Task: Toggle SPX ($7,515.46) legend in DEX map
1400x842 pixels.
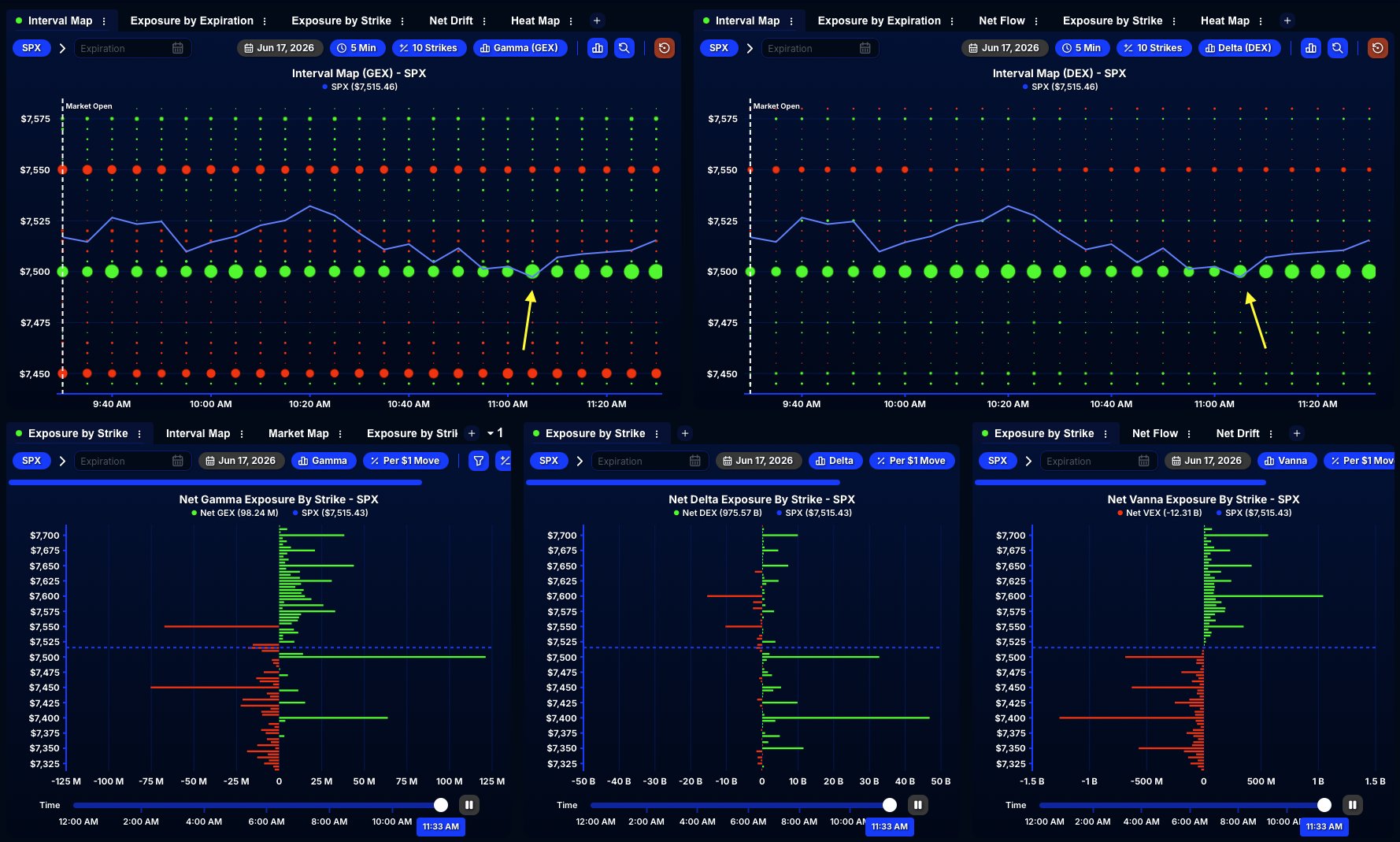Action: tap(1060, 87)
